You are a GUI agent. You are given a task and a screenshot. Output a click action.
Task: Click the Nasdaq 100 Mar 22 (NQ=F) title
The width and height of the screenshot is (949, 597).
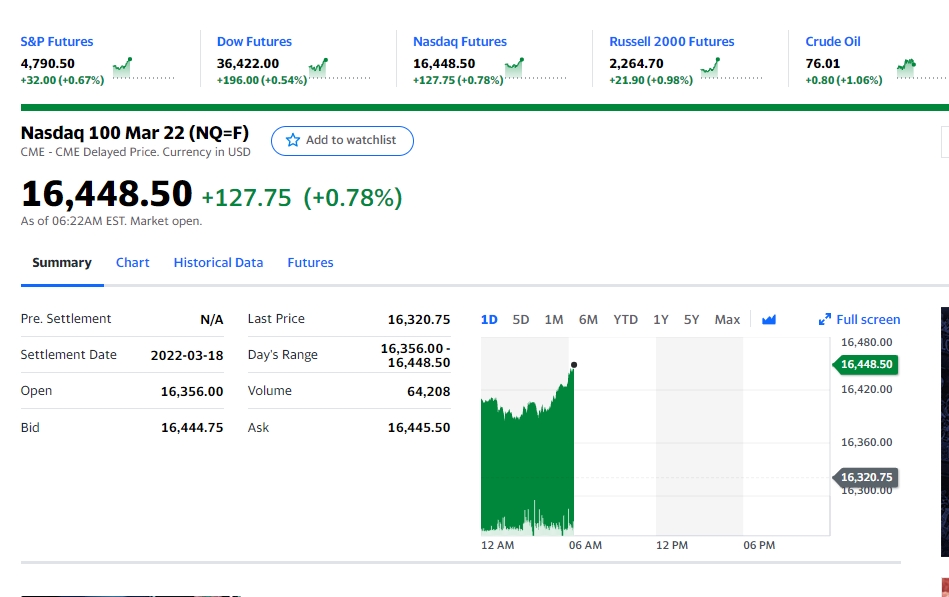click(x=135, y=133)
